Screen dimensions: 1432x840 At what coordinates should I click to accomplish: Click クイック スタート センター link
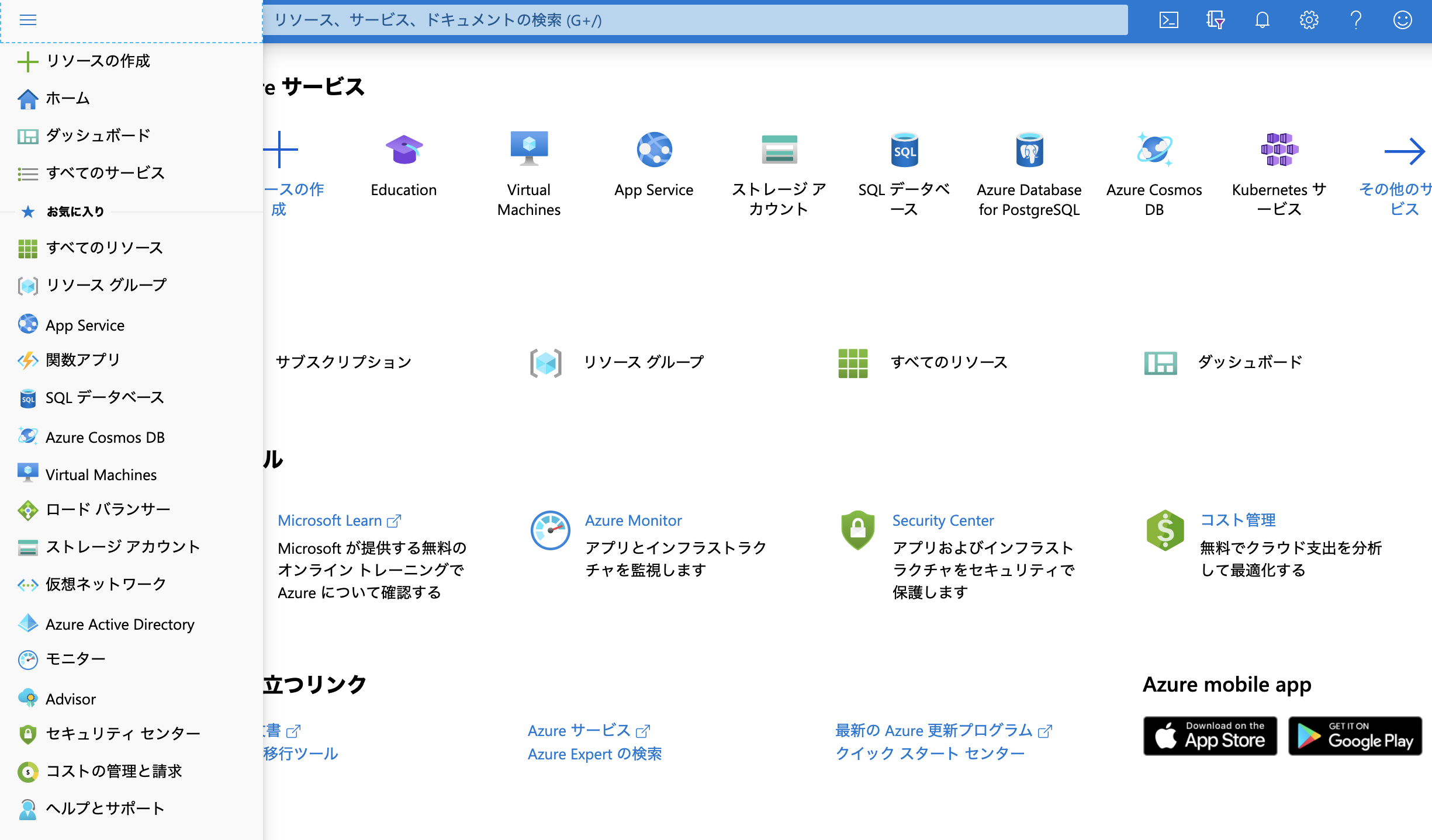coord(930,754)
